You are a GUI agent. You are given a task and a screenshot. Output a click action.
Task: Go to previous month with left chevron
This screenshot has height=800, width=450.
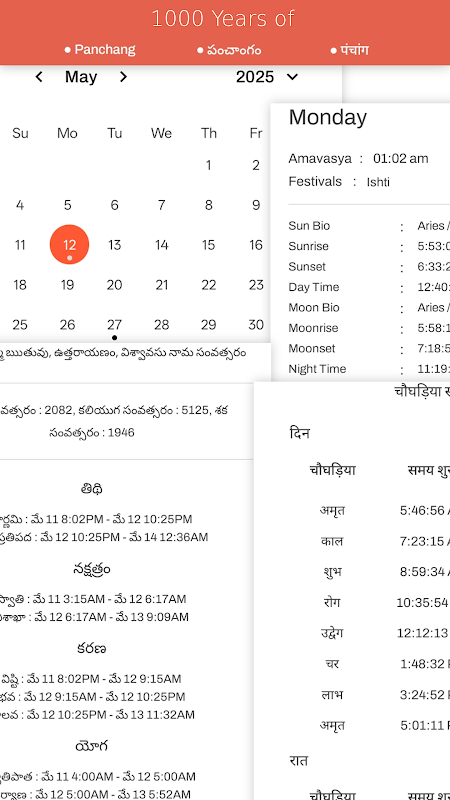coord(39,77)
